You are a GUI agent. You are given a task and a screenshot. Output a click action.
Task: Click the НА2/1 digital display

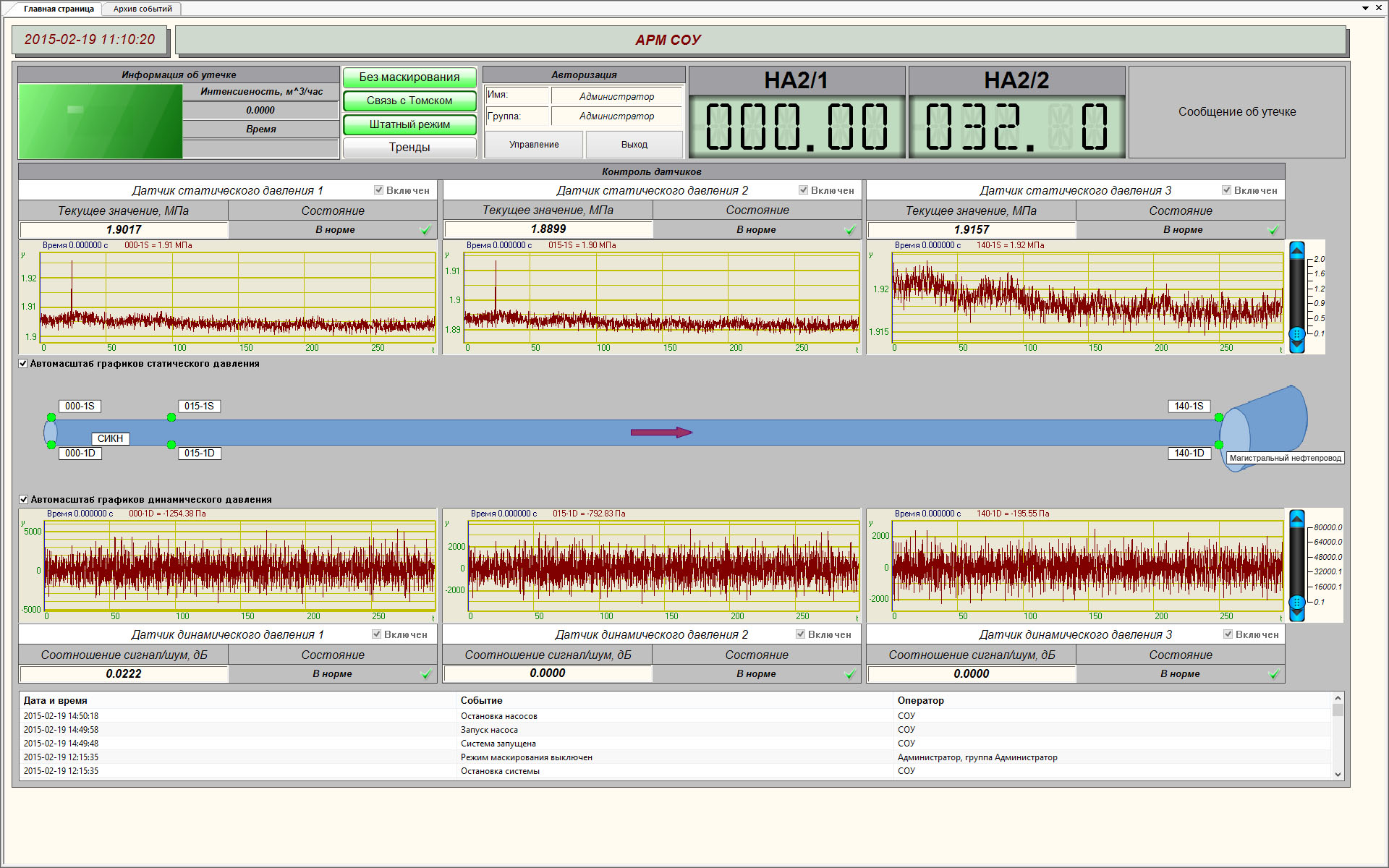tap(797, 127)
